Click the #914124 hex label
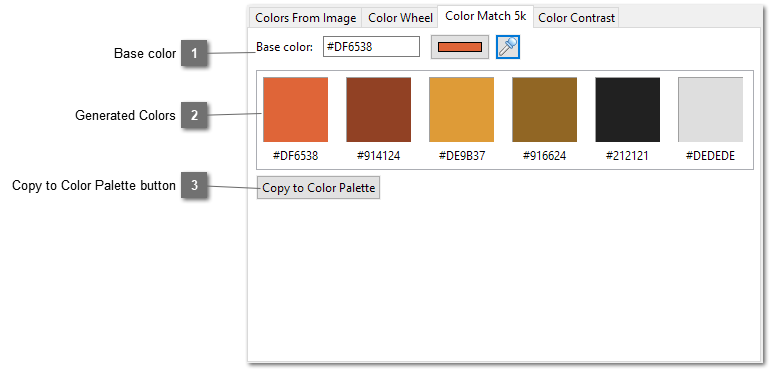Screen dimensions: 772x372 pos(379,156)
